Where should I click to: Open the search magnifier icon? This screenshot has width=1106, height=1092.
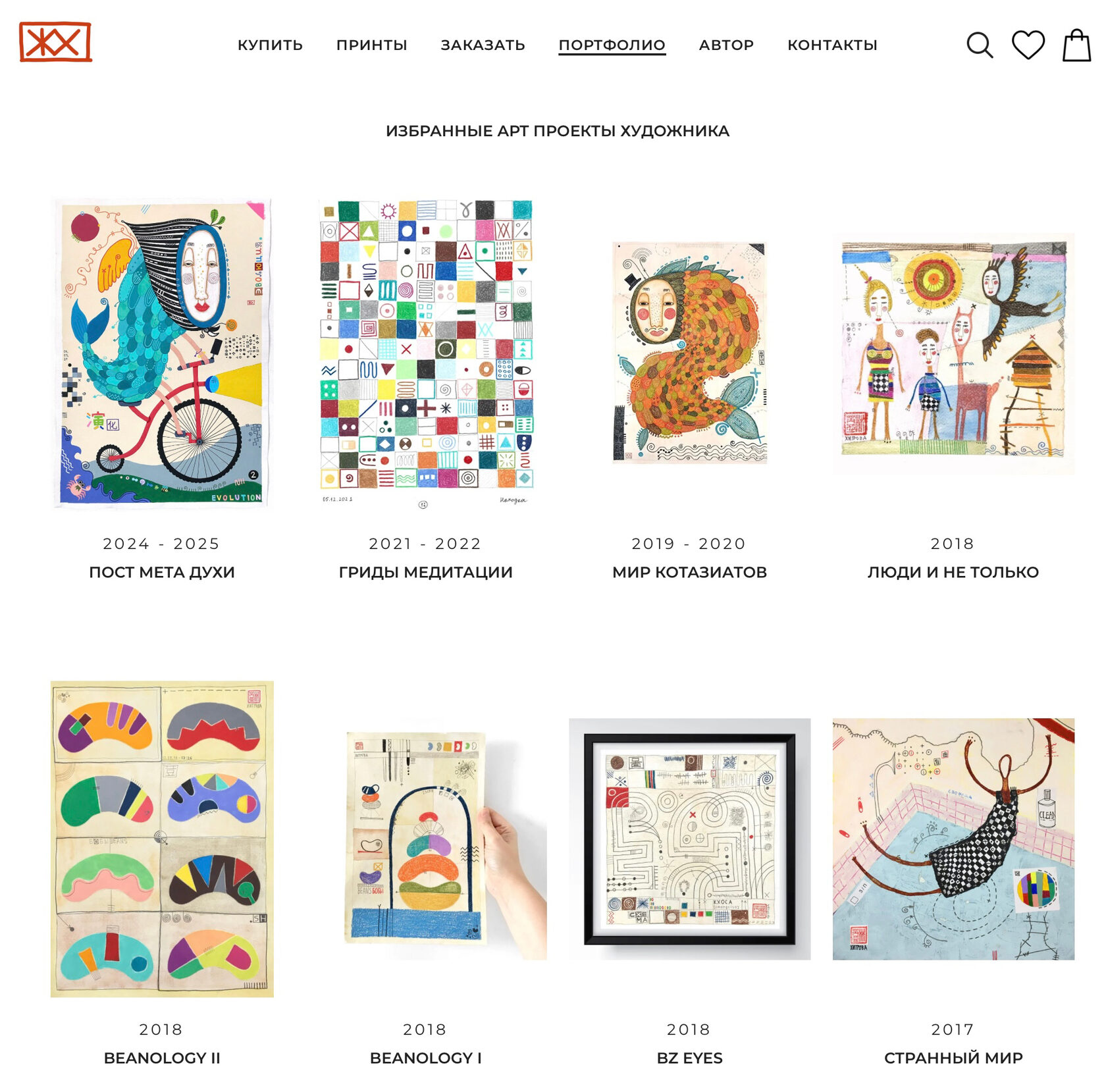(x=979, y=45)
